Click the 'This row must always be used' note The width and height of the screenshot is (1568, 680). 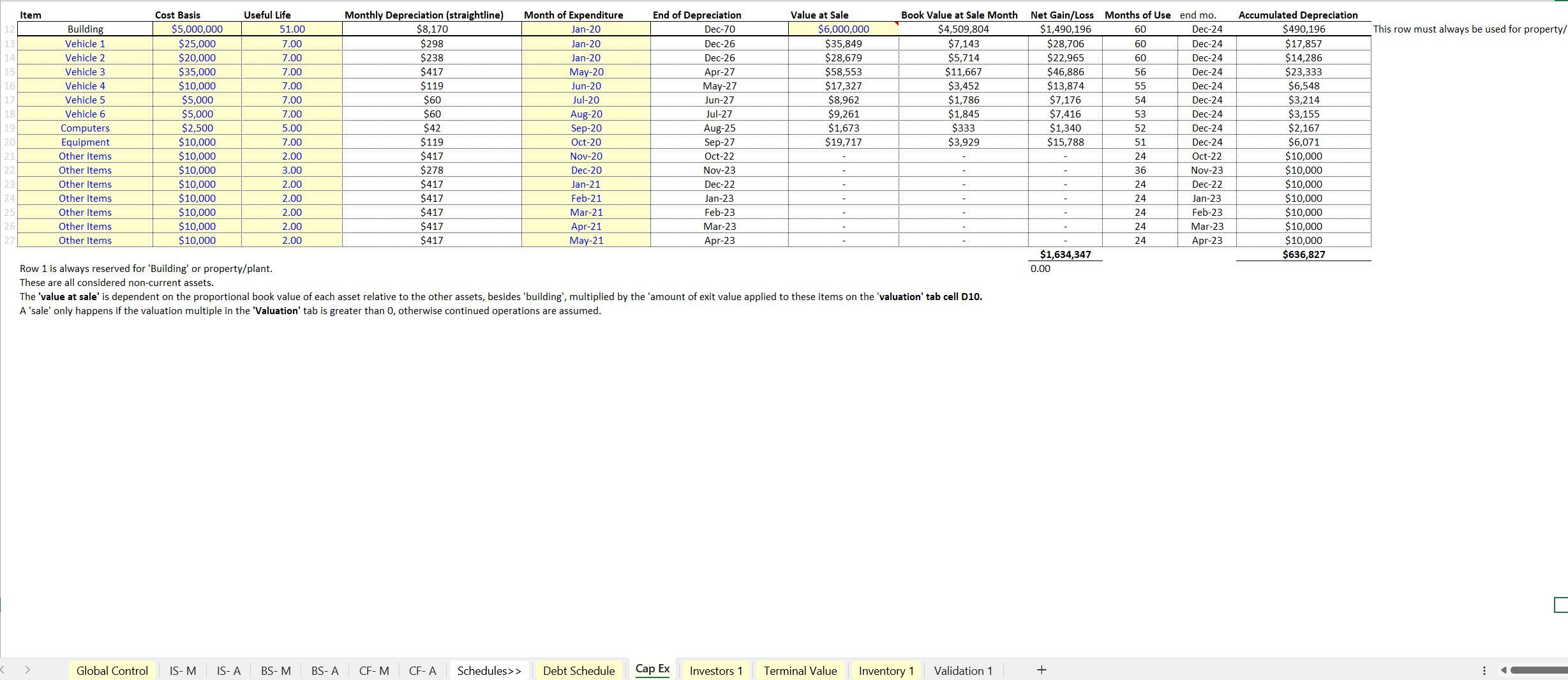pyautogui.click(x=1470, y=29)
